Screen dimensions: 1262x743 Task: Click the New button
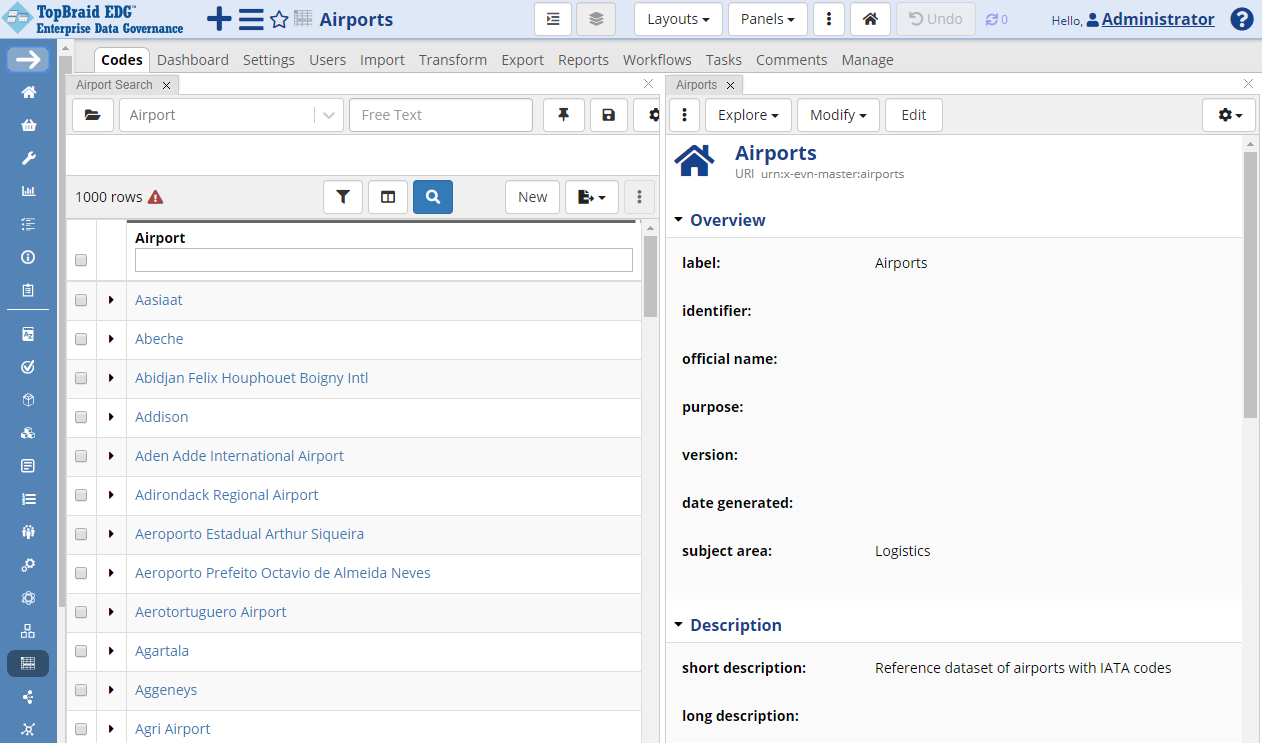532,196
